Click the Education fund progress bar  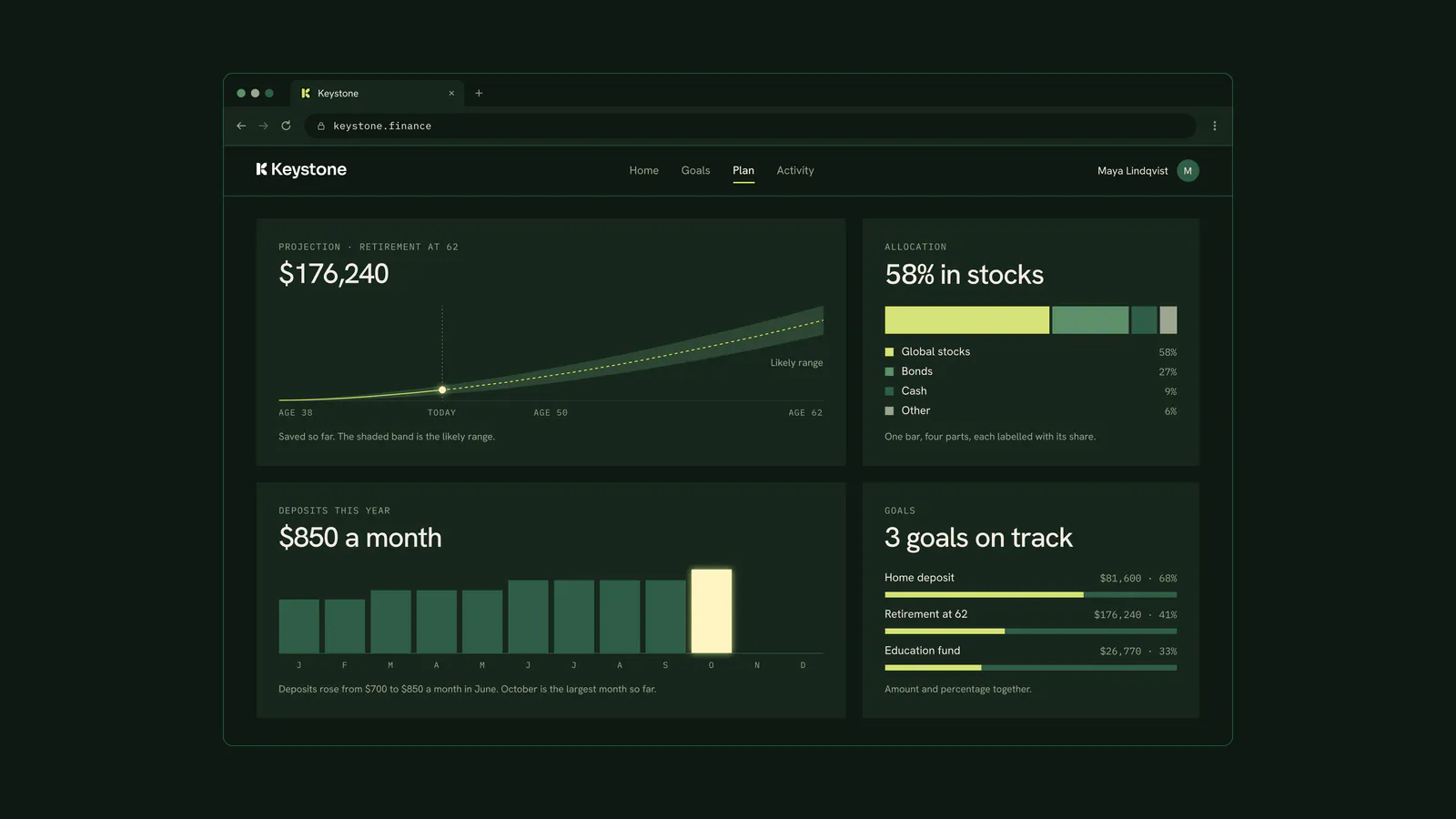click(1030, 667)
